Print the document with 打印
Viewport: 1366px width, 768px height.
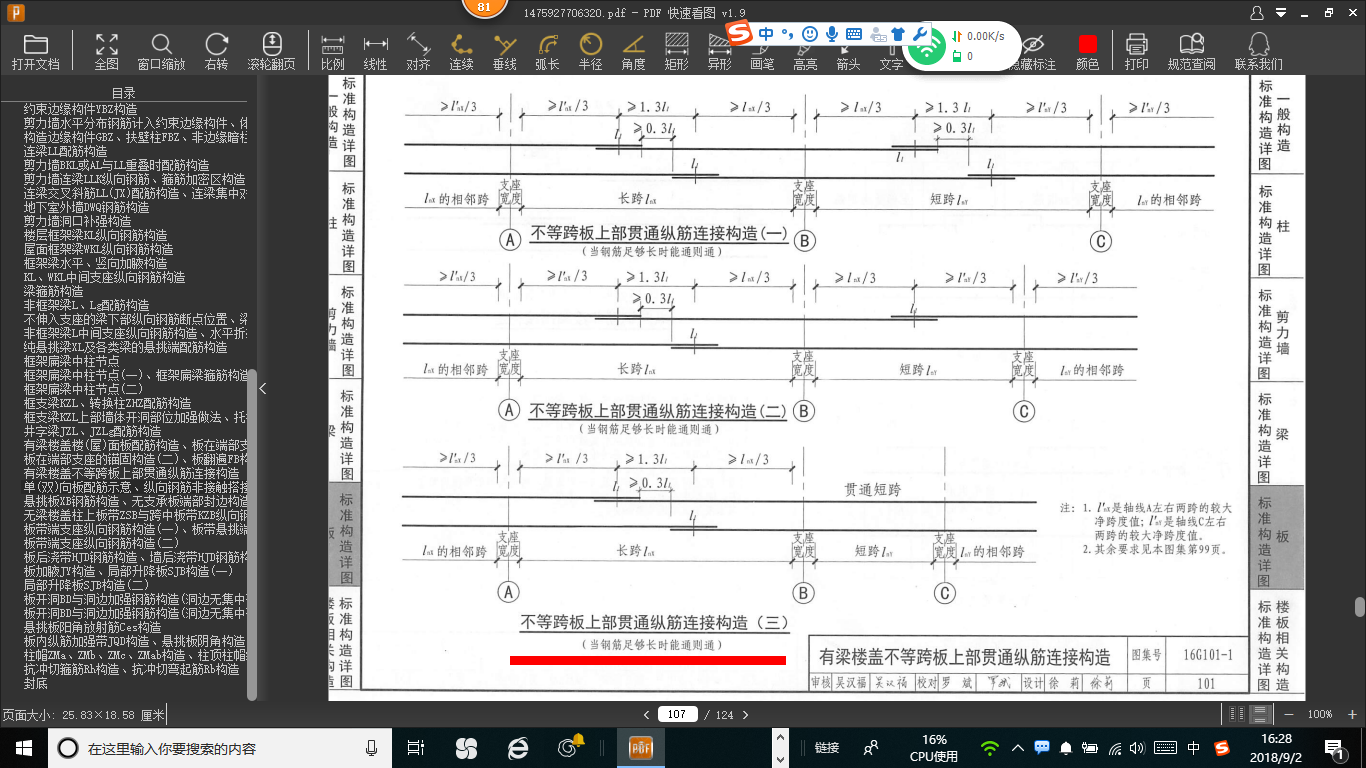point(1136,52)
